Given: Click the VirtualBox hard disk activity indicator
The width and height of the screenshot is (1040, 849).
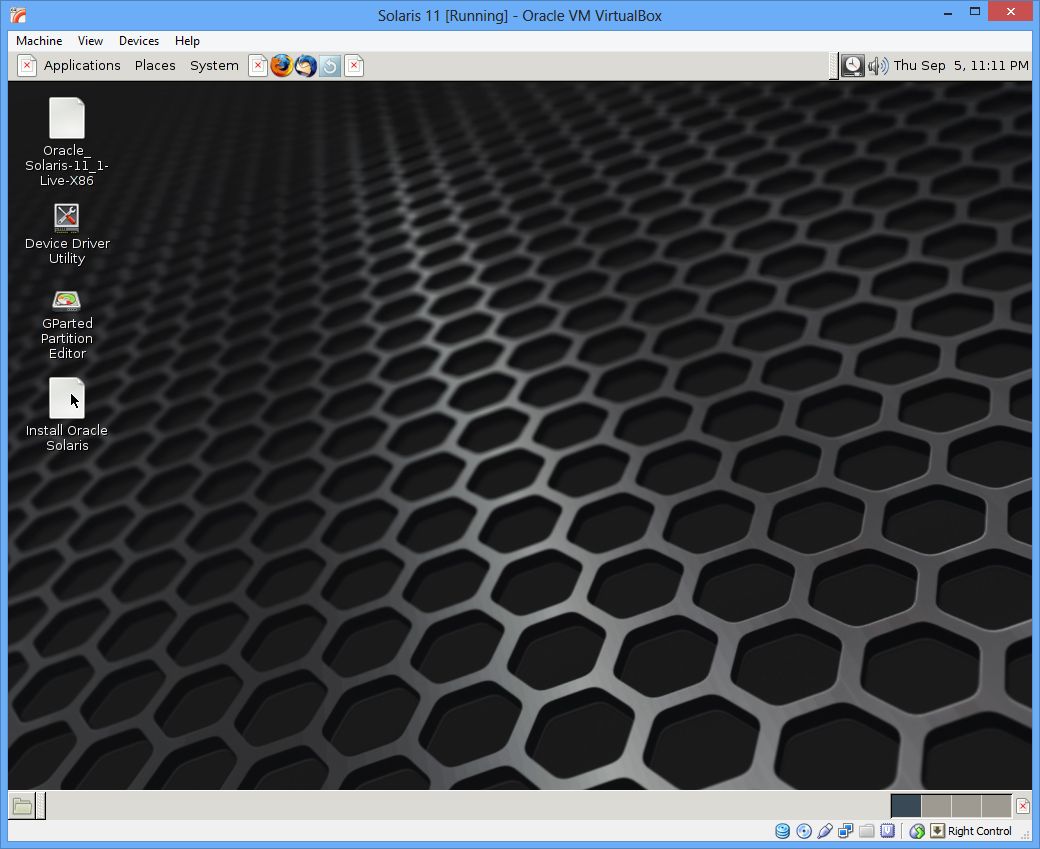Looking at the screenshot, I should coord(783,831).
